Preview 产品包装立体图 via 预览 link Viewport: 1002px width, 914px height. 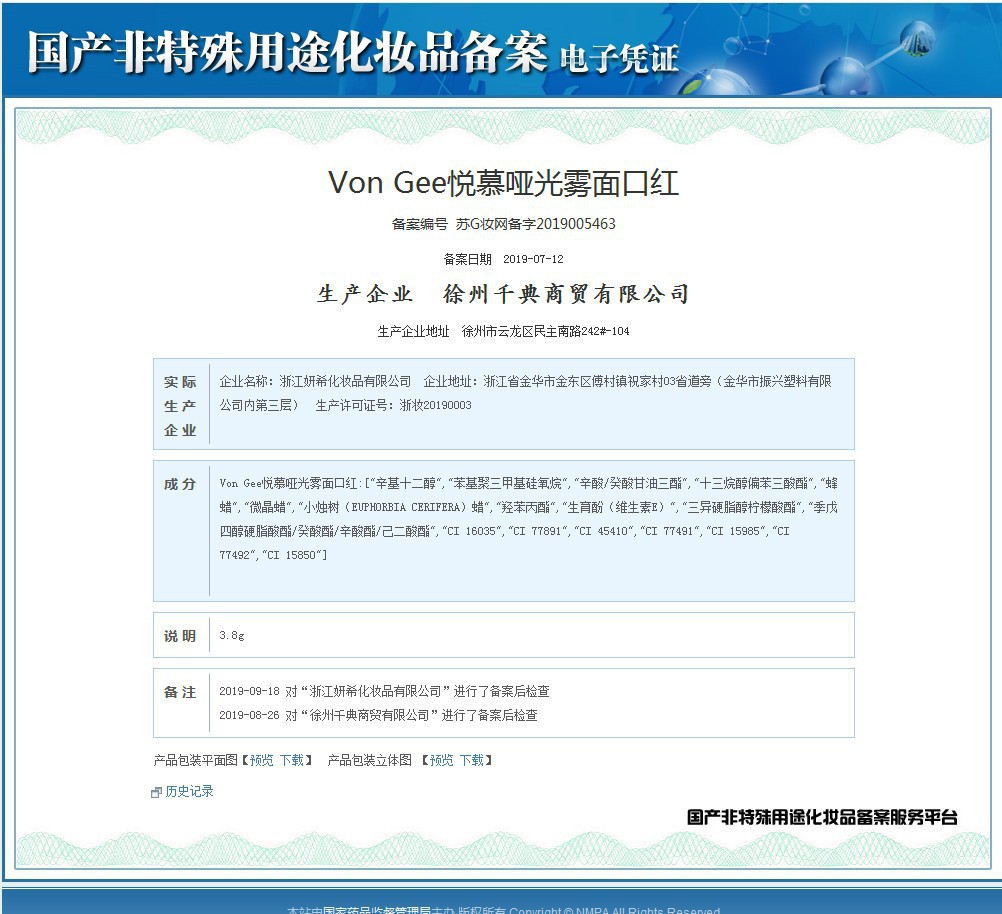[x=442, y=760]
